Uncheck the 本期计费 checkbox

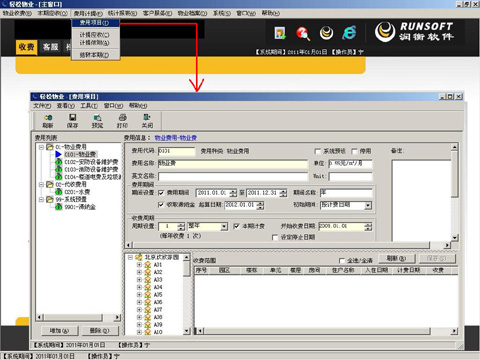point(236,226)
